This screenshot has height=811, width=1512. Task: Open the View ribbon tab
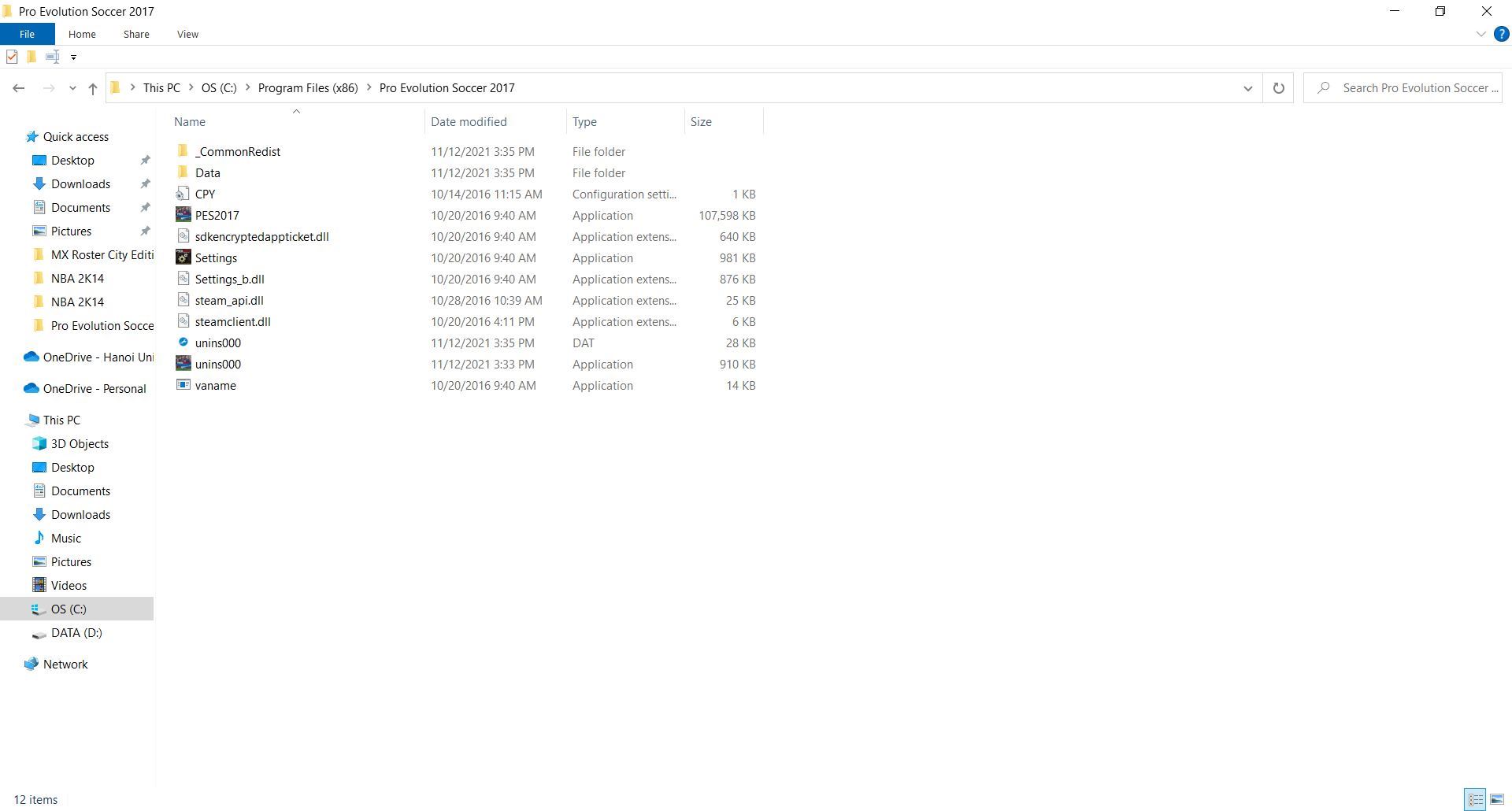187,34
